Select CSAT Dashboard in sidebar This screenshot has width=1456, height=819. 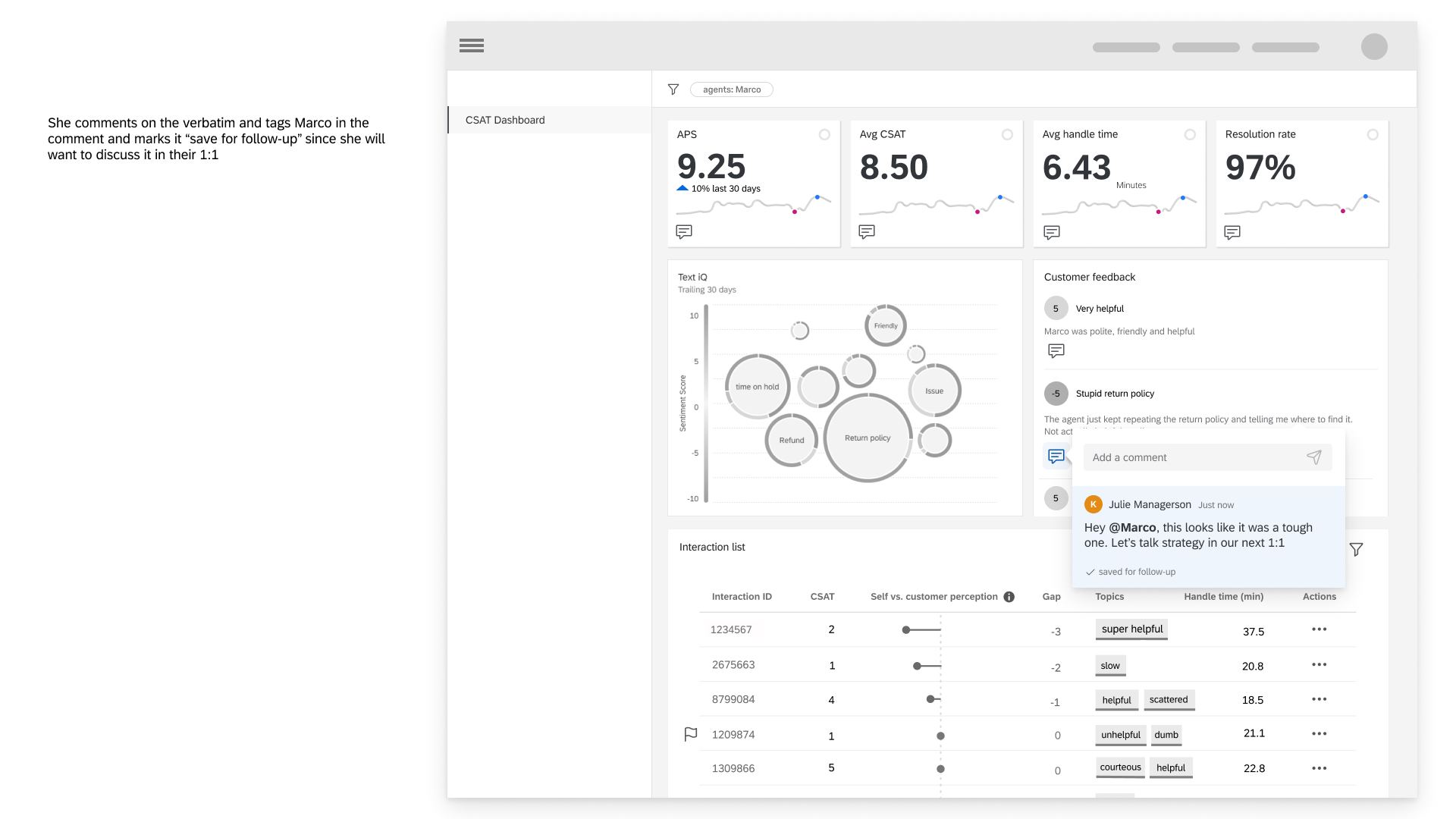(x=505, y=120)
